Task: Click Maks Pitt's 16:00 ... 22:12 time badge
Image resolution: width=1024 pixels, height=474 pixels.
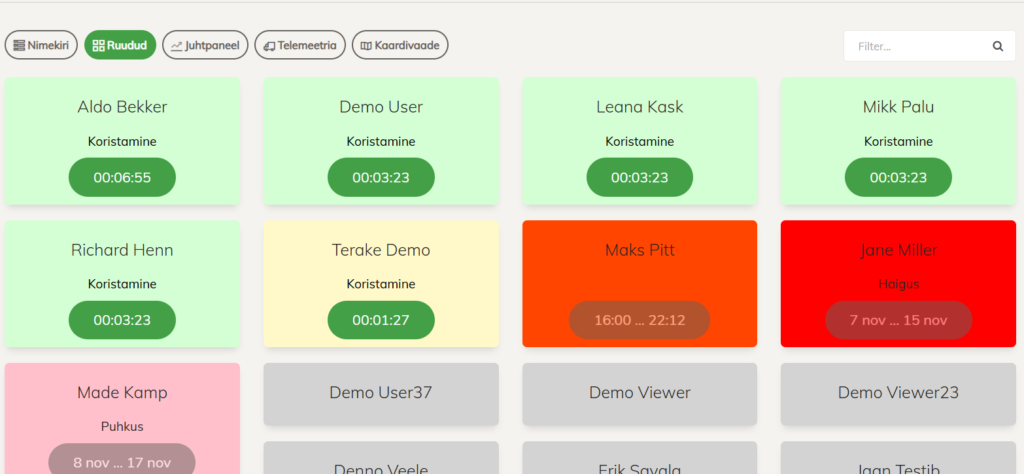Action: [x=639, y=320]
